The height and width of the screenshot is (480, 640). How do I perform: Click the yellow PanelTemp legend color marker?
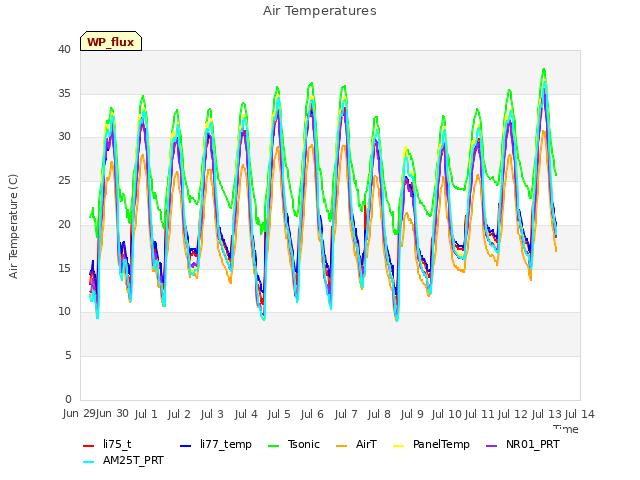point(399,446)
